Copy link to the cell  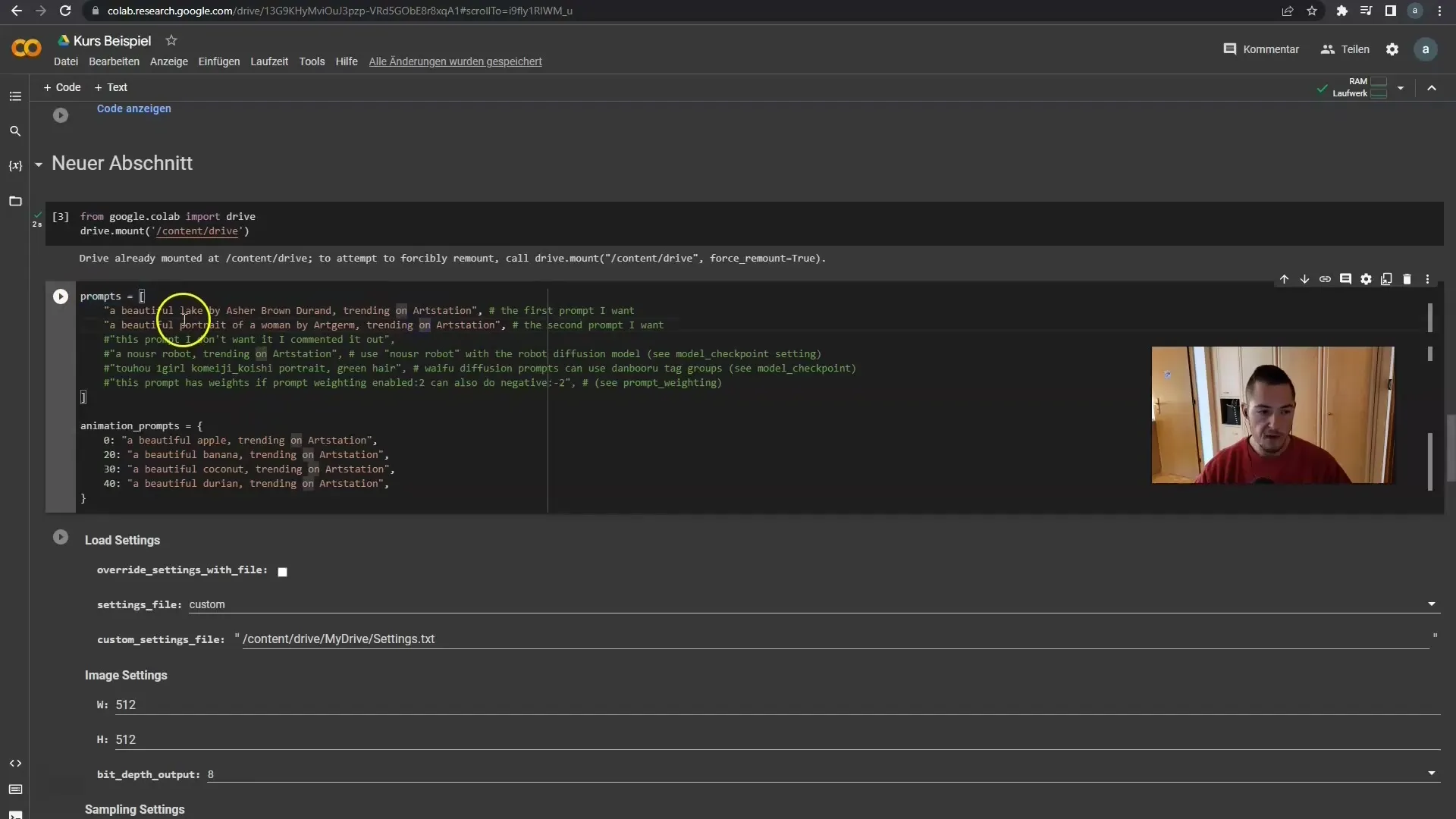(1325, 279)
